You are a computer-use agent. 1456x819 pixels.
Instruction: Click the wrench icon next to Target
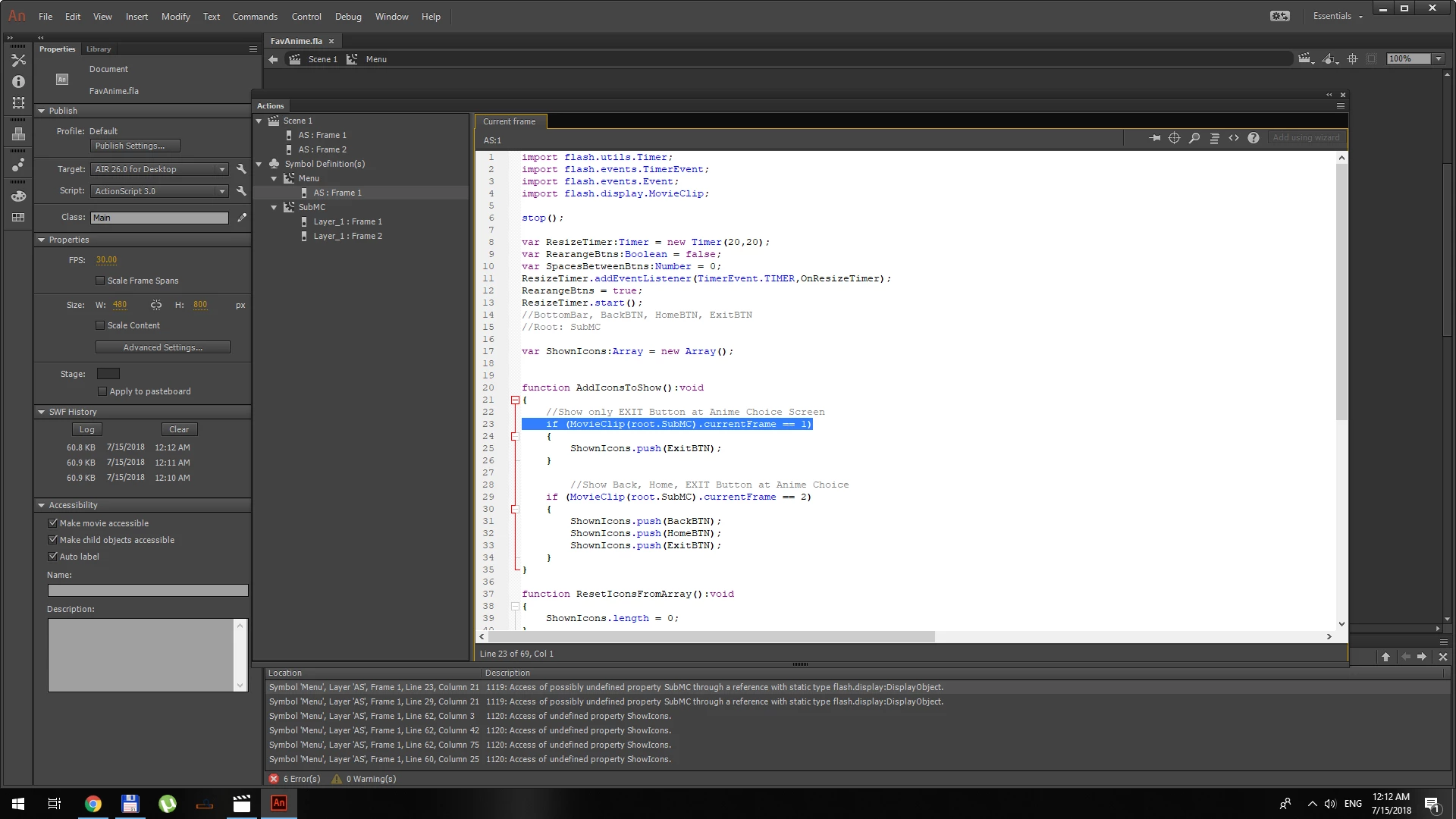coord(241,169)
